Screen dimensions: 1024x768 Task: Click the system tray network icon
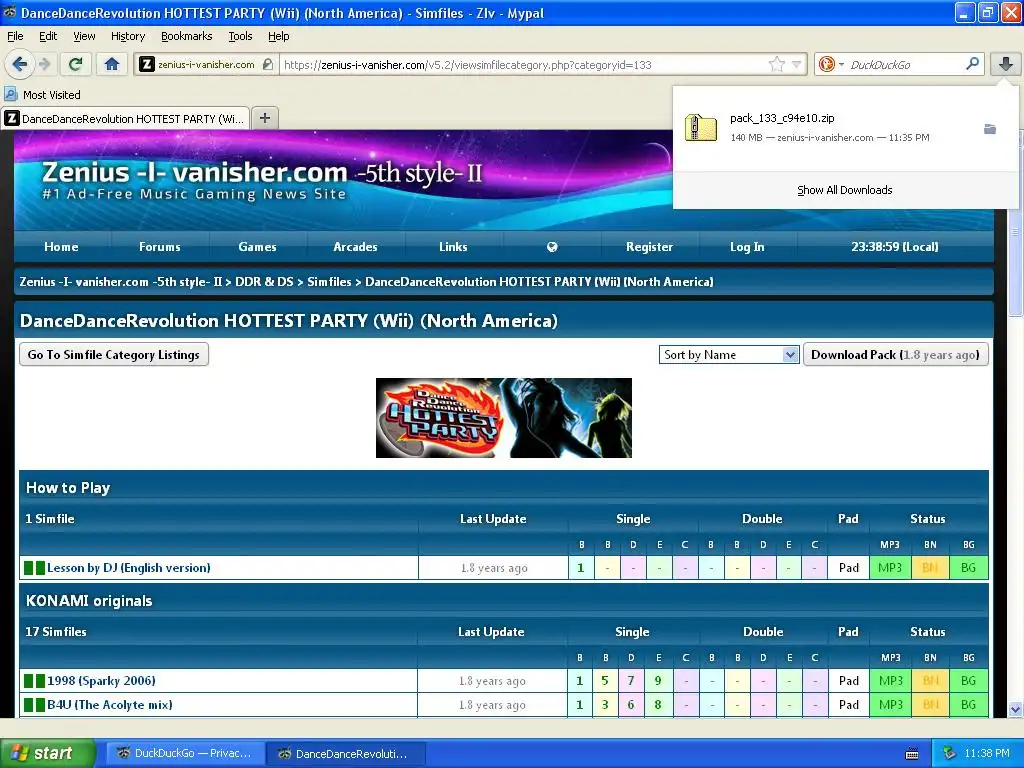pyautogui.click(x=950, y=754)
